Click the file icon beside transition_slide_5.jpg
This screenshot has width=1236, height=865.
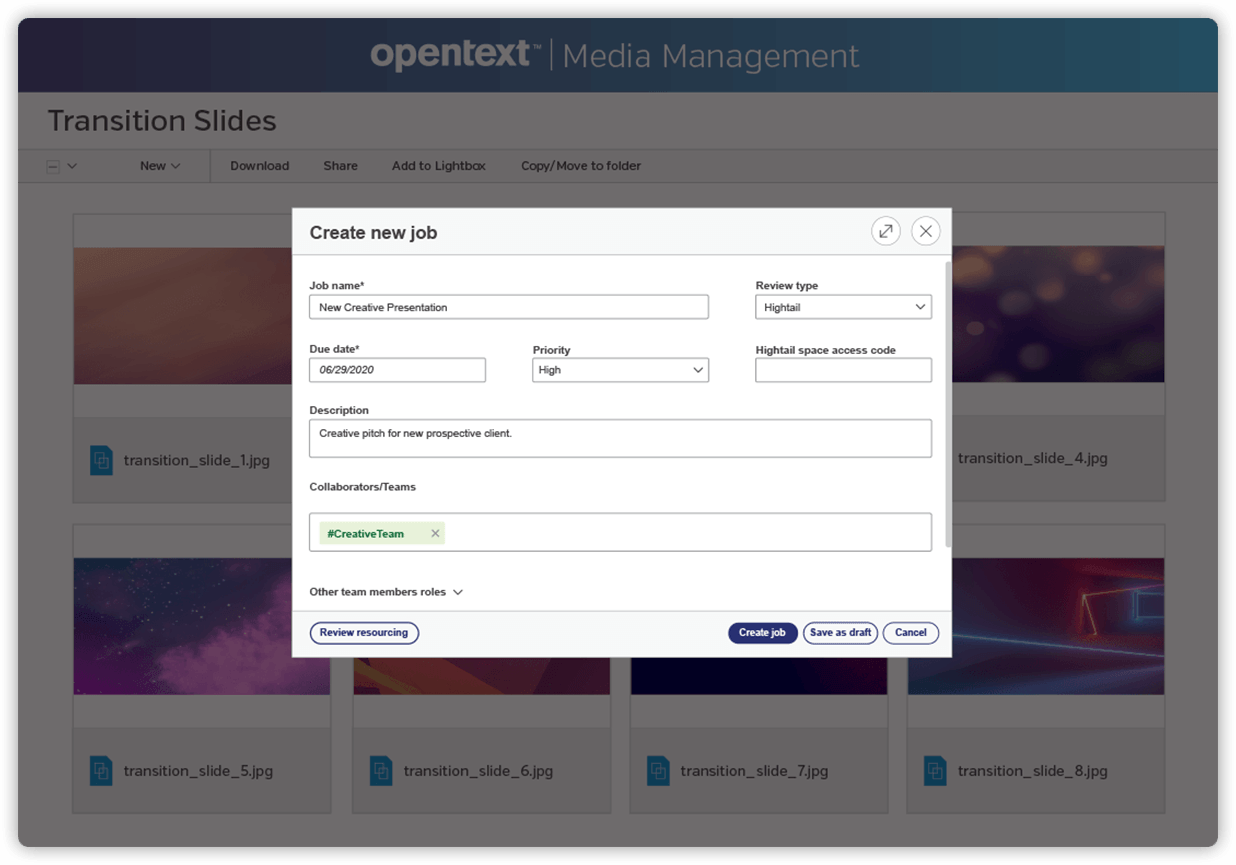tap(103, 770)
